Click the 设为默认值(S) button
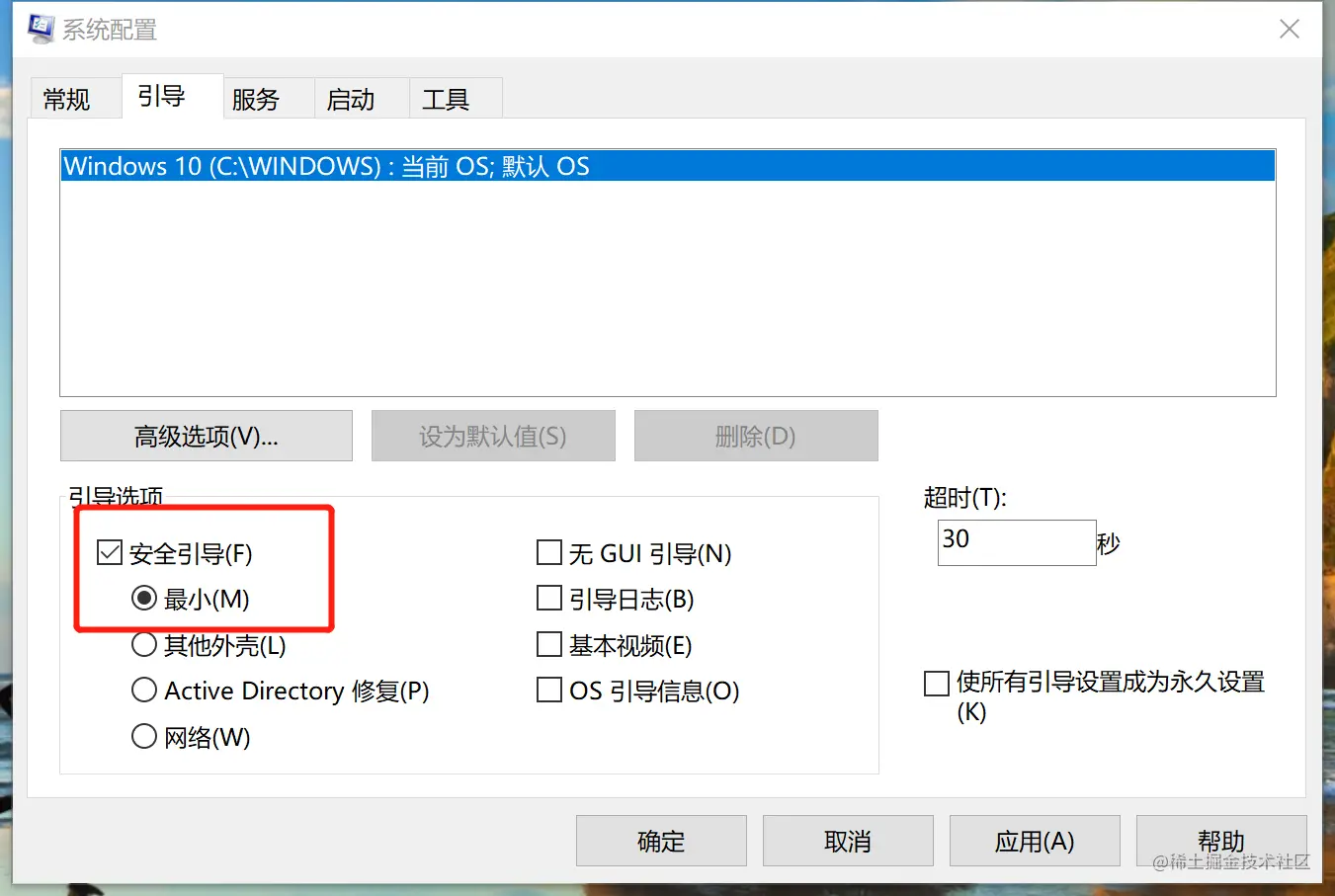This screenshot has height=896, width=1335. (493, 436)
